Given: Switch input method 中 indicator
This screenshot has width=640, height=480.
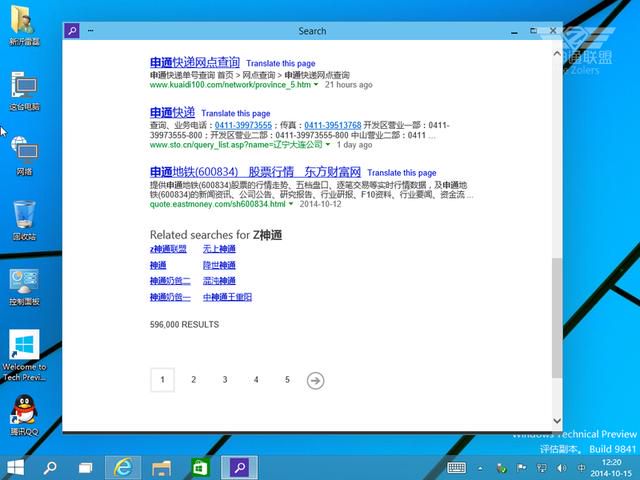Looking at the screenshot, I should [581, 468].
